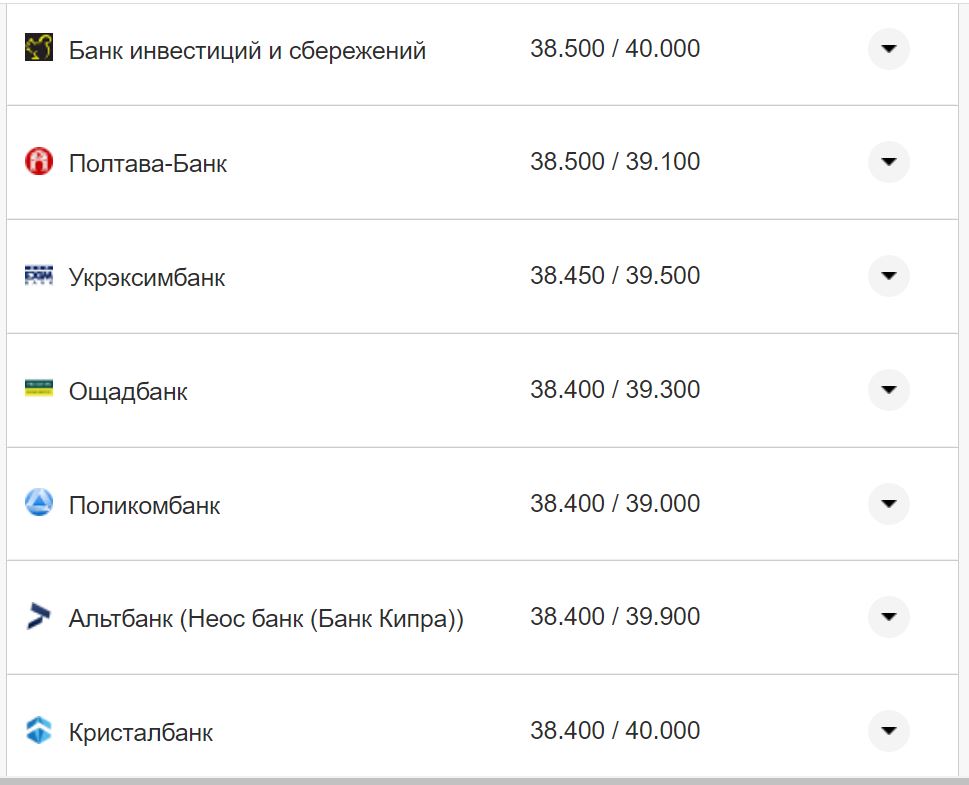Screen dimensions: 969x785
Task: Select the Ощадбанк bank name link
Action: (x=128, y=391)
